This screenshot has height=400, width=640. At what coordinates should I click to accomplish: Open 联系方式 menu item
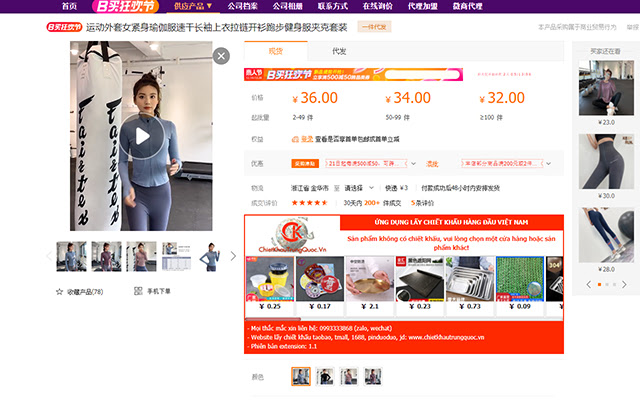tap(333, 6)
